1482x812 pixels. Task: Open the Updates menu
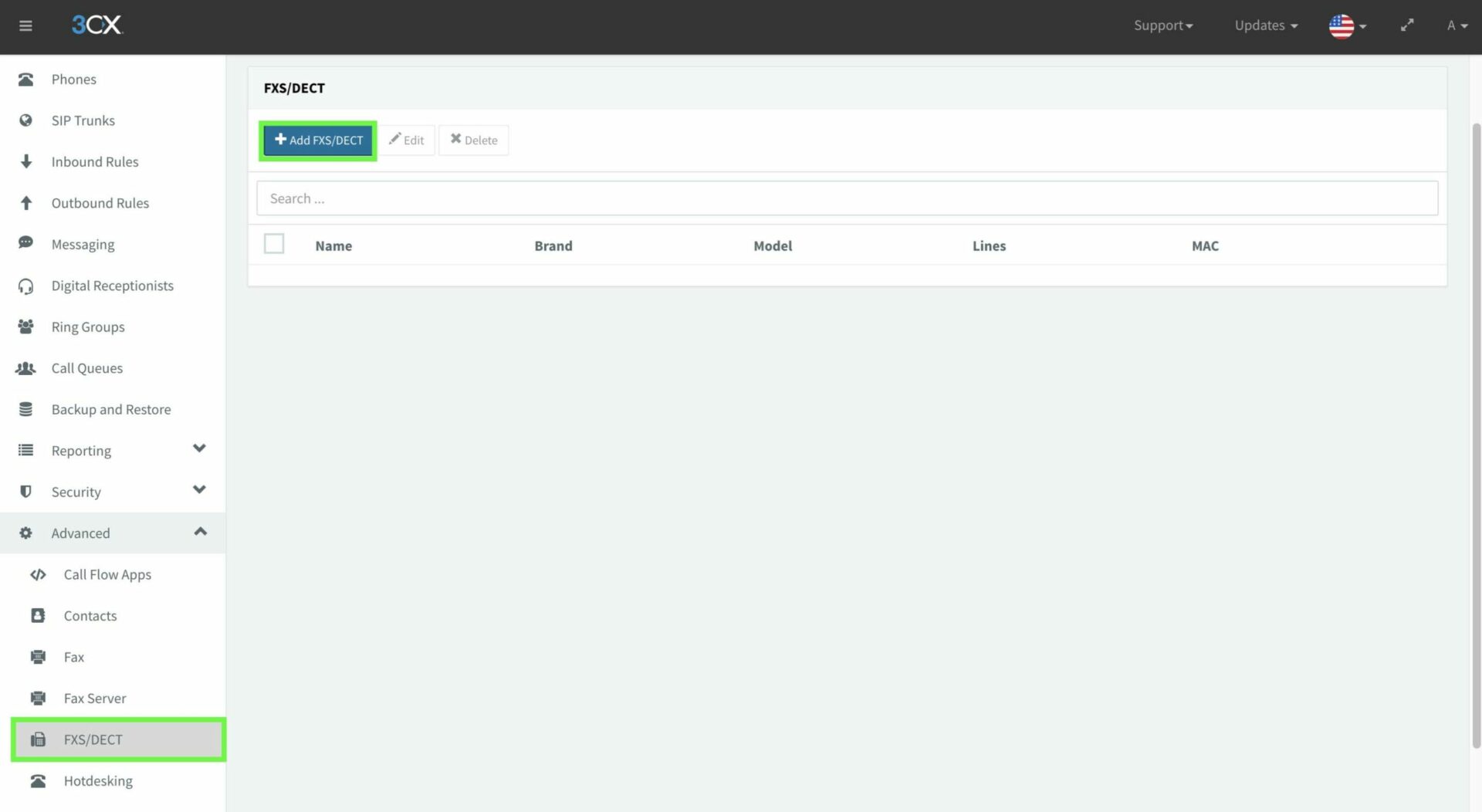coord(1266,25)
